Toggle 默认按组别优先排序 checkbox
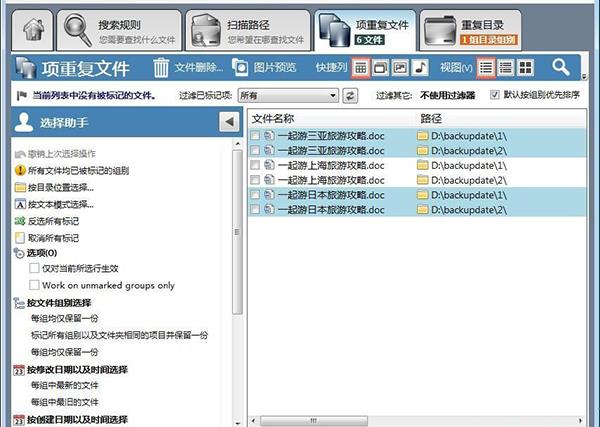This screenshot has width=600, height=427. [495, 95]
